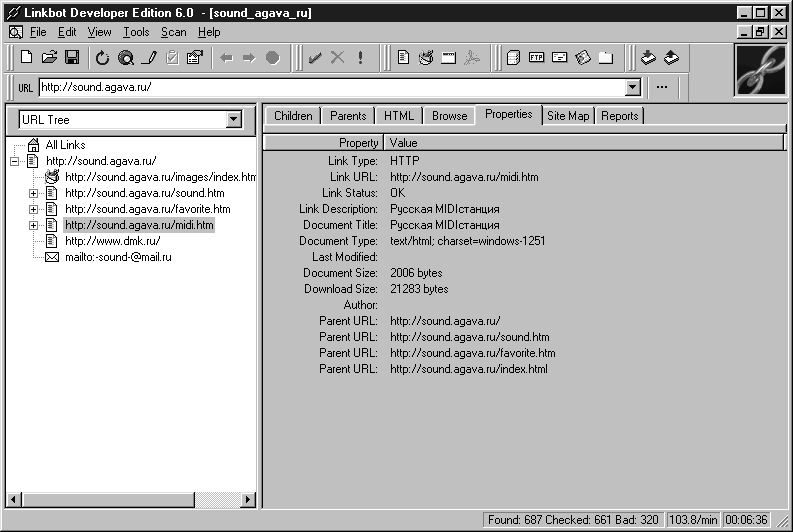Viewport: 793px width, 532px height.
Task: Select All Links in the tree
Action: [65, 145]
